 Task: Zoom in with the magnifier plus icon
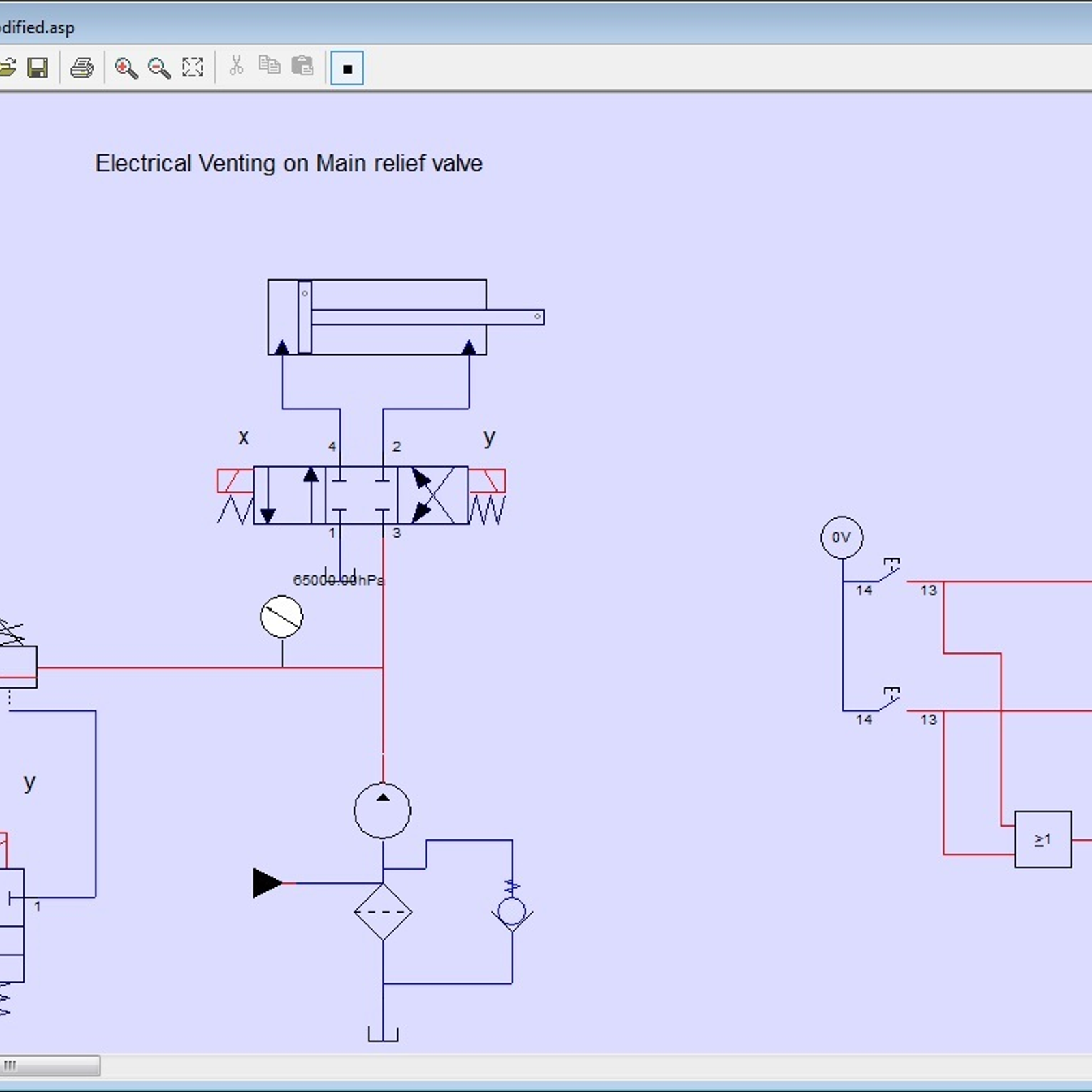pos(126,68)
